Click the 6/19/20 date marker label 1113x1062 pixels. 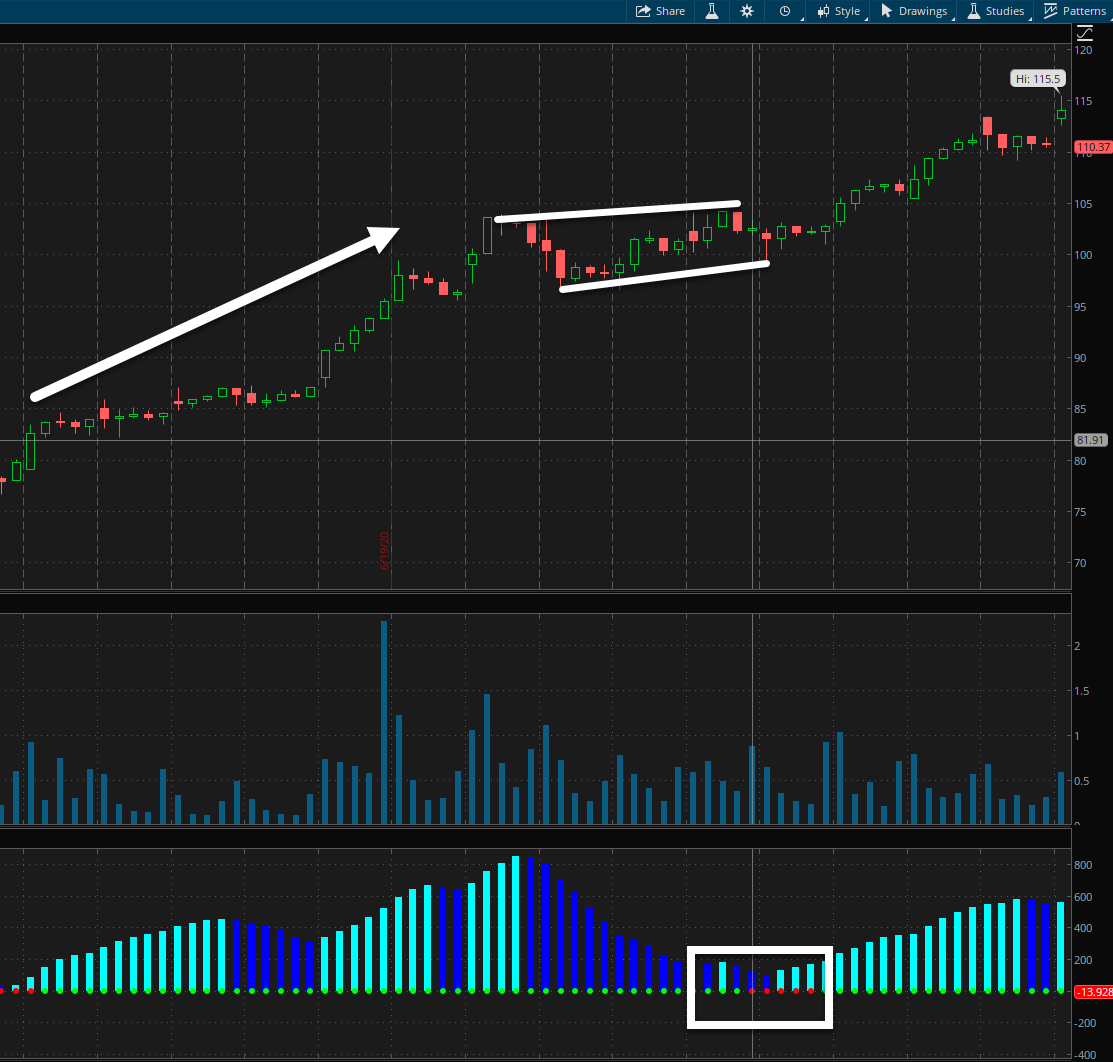(385, 550)
